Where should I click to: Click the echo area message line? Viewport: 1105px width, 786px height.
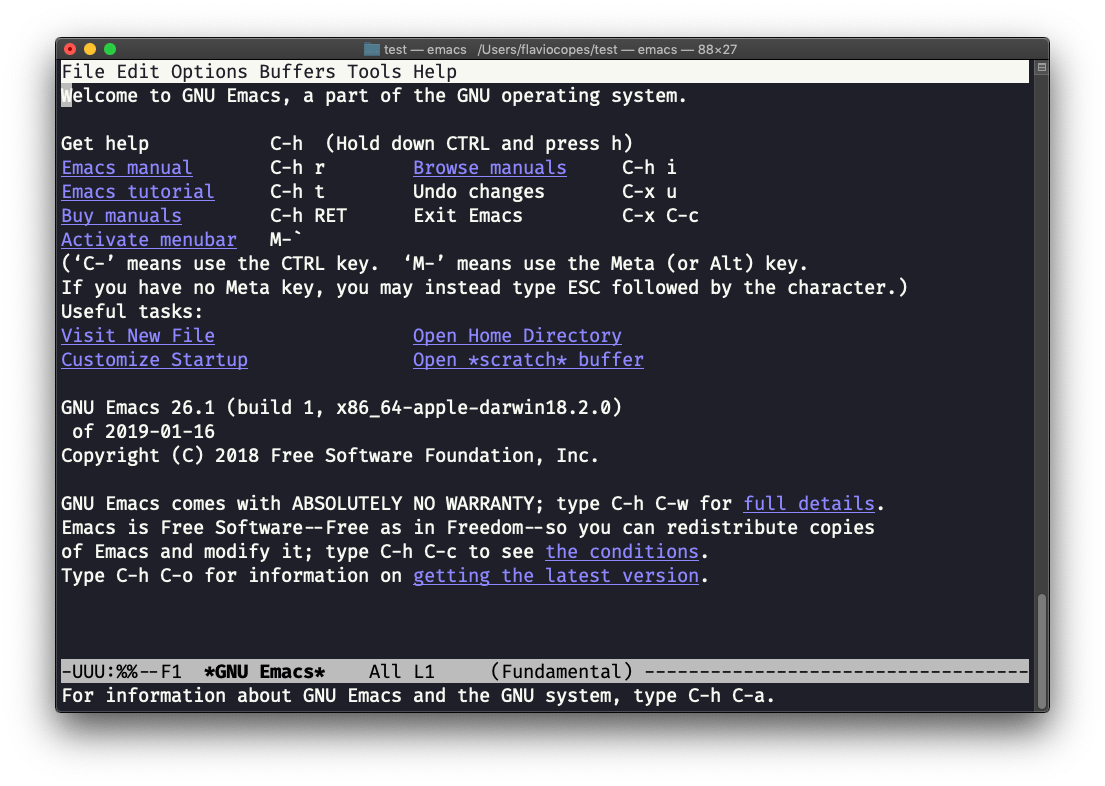(x=418, y=696)
